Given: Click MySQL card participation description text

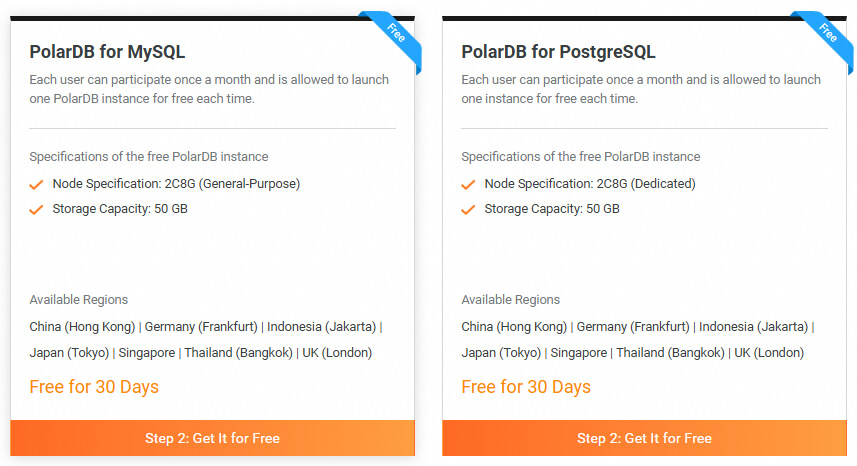Looking at the screenshot, I should pos(209,89).
